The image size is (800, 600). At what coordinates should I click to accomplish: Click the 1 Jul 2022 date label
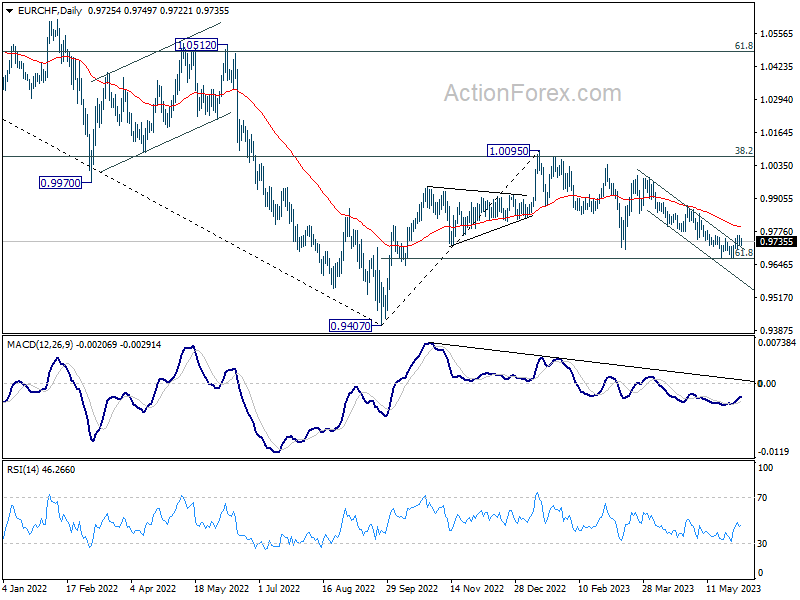[x=279, y=588]
